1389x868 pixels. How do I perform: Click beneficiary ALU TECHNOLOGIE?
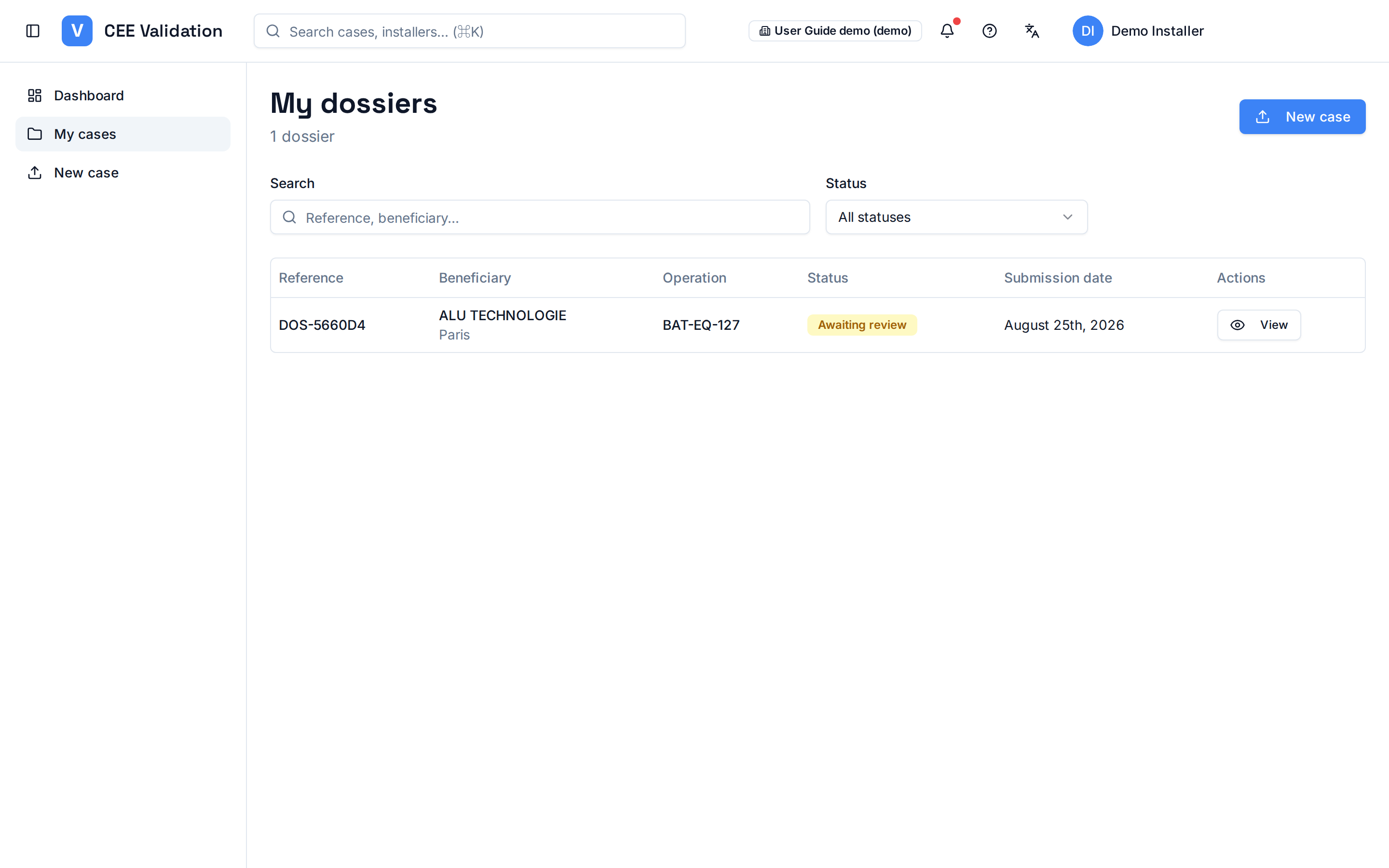(x=502, y=315)
